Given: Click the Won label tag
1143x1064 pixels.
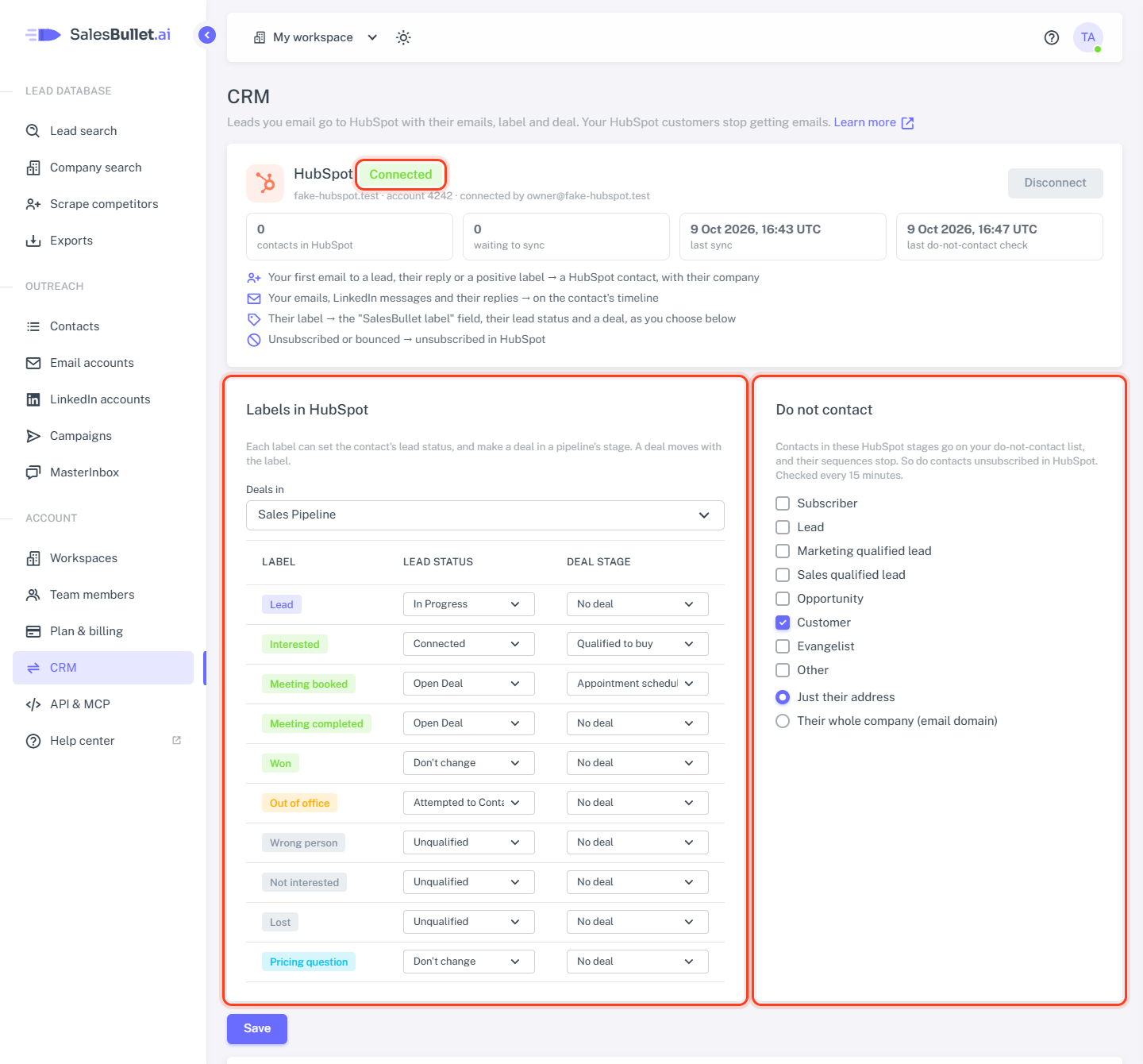Looking at the screenshot, I should pyautogui.click(x=280, y=763).
